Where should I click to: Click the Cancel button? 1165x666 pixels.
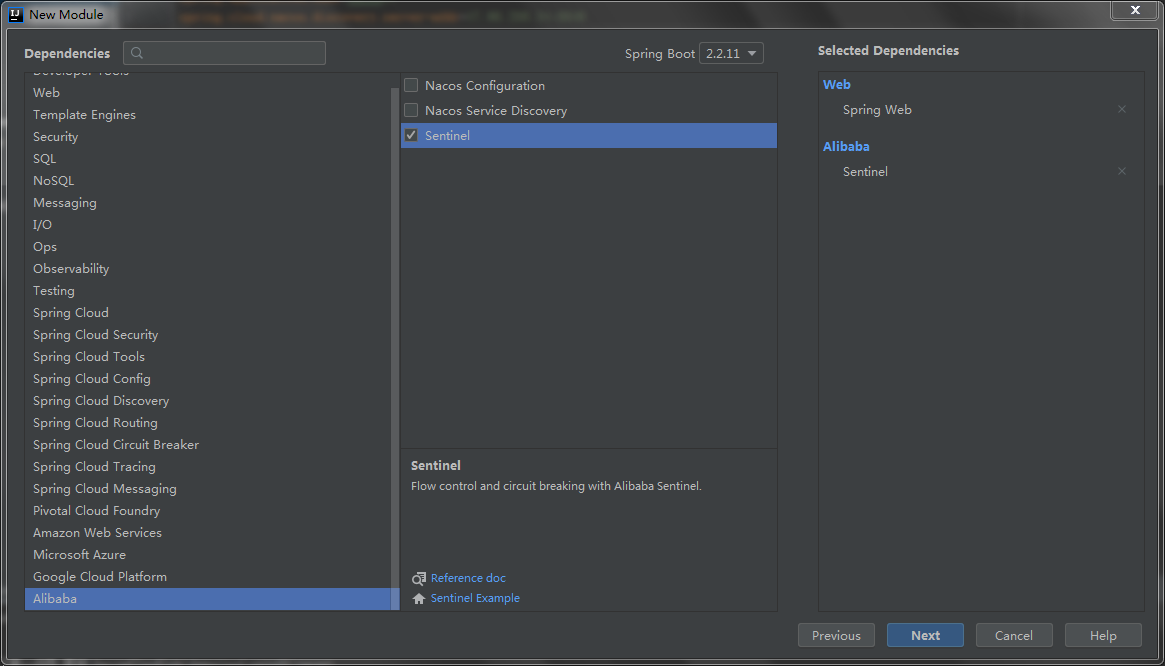point(1014,636)
